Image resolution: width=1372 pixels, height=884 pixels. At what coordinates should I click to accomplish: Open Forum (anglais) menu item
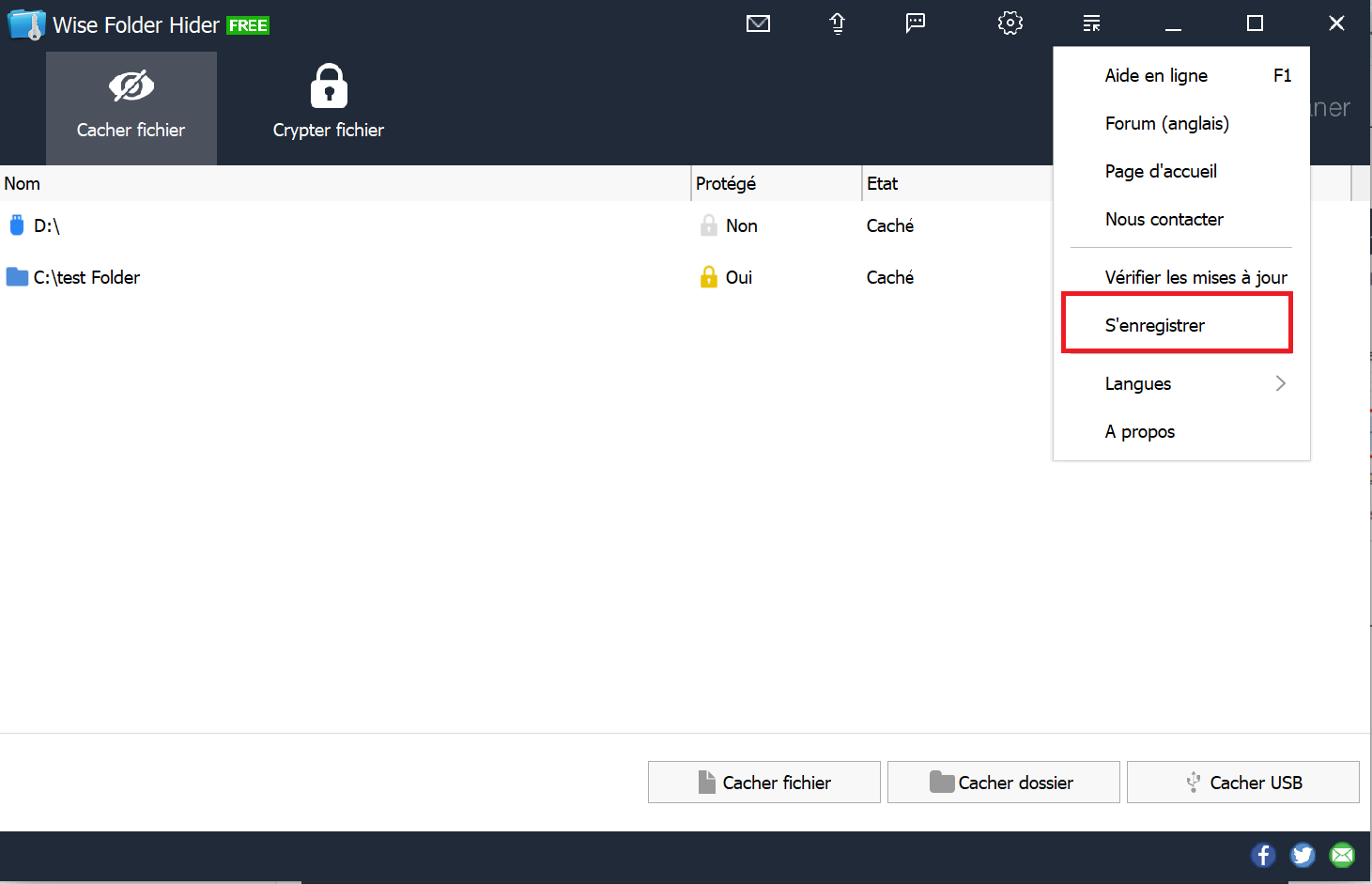coord(1181,123)
